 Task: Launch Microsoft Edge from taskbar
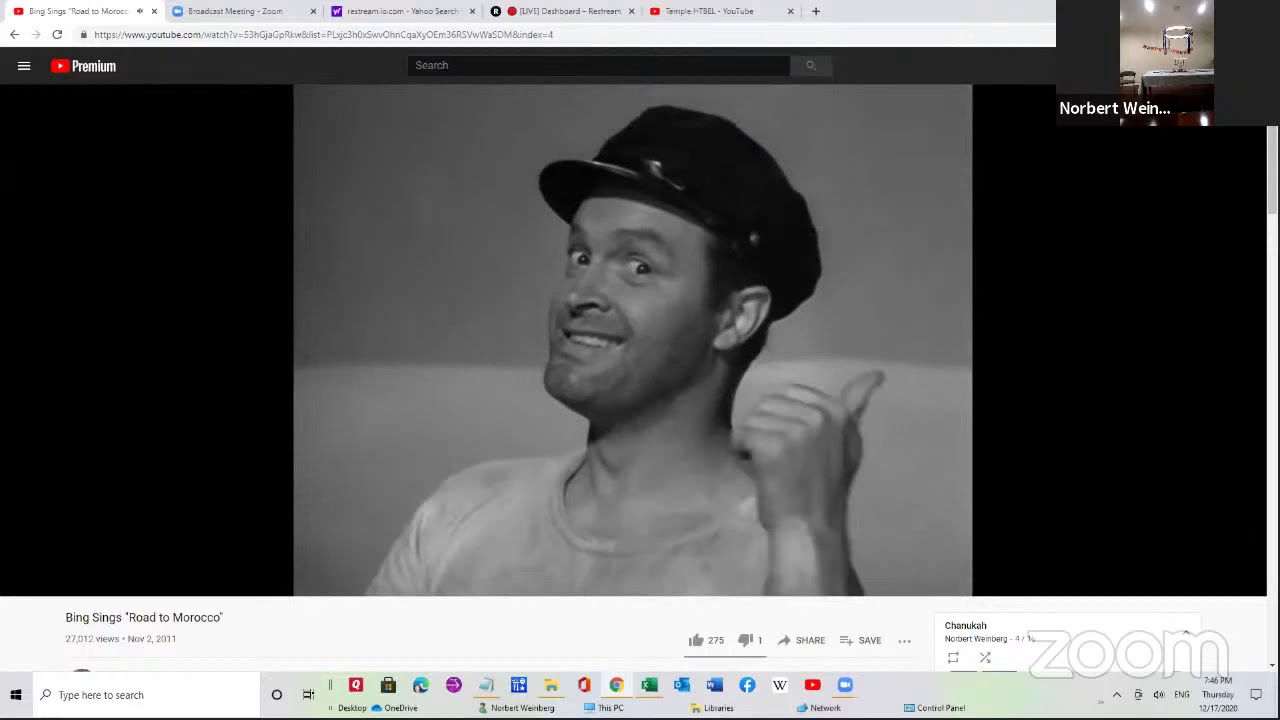(x=421, y=685)
